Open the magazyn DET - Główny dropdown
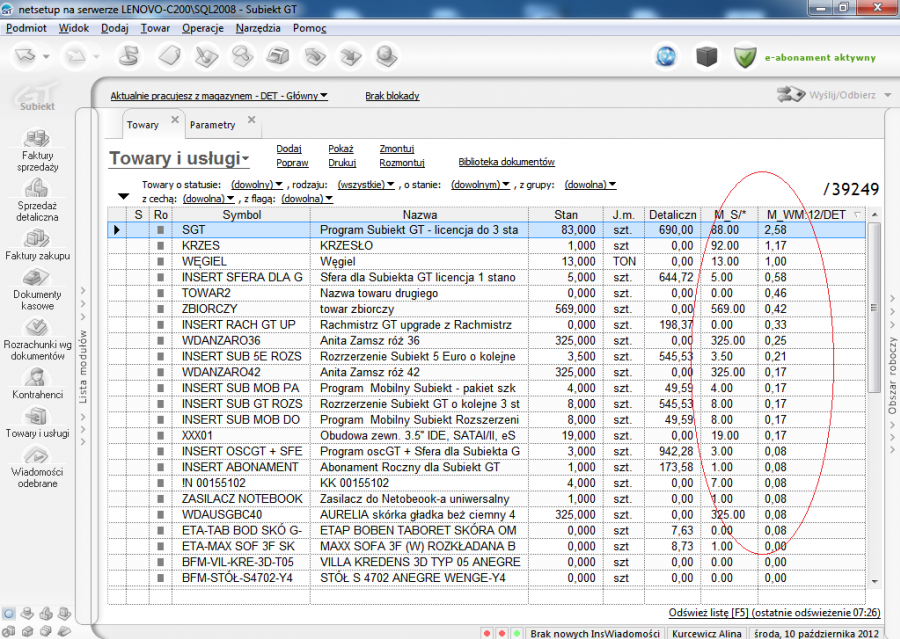 coord(219,96)
